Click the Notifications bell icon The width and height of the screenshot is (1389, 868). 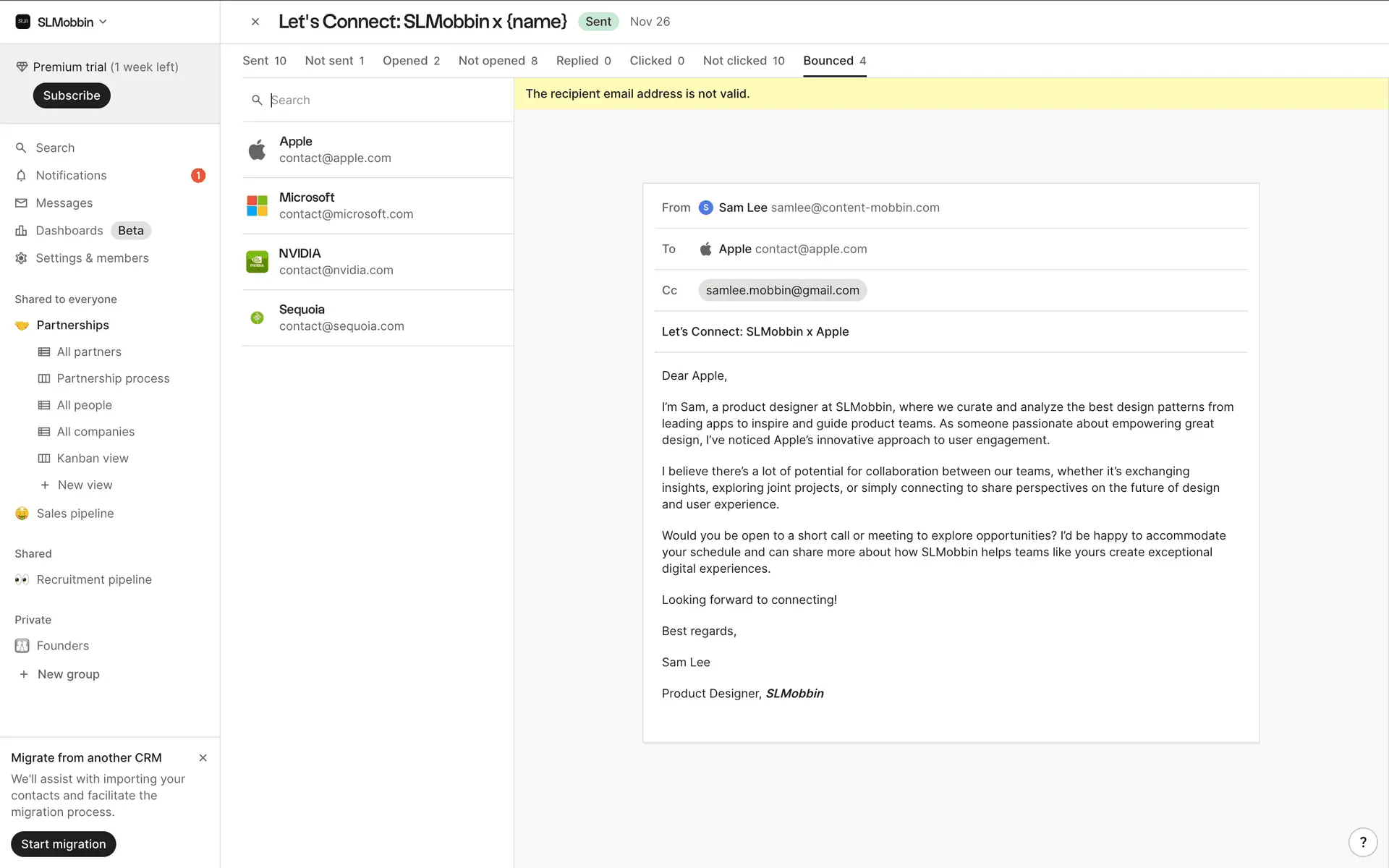(x=21, y=176)
